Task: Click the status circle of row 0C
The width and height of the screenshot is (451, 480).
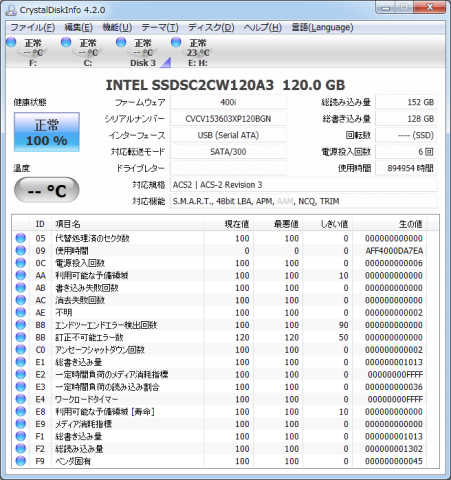Action: [x=21, y=263]
